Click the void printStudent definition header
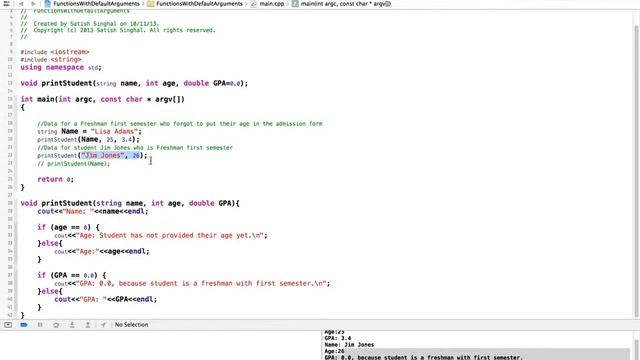The width and height of the screenshot is (640, 360). click(130, 203)
